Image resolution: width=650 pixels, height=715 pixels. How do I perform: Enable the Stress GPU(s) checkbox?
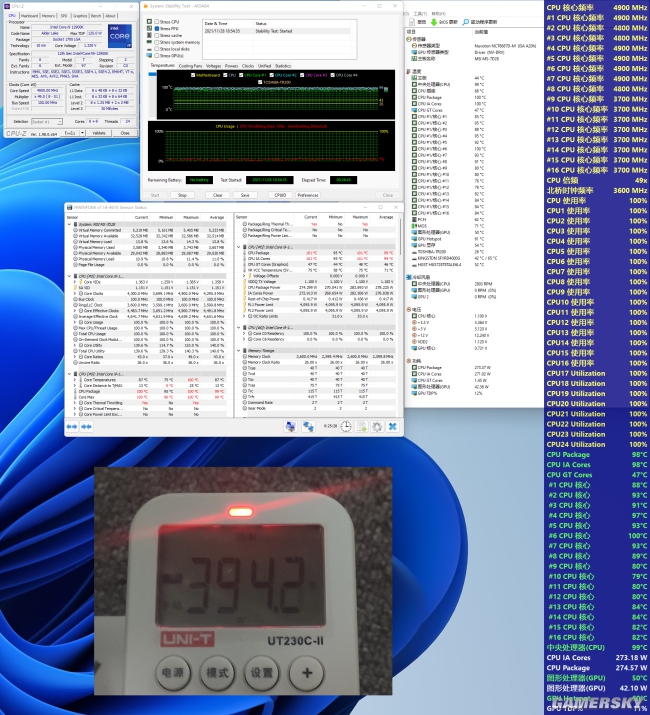pos(157,56)
